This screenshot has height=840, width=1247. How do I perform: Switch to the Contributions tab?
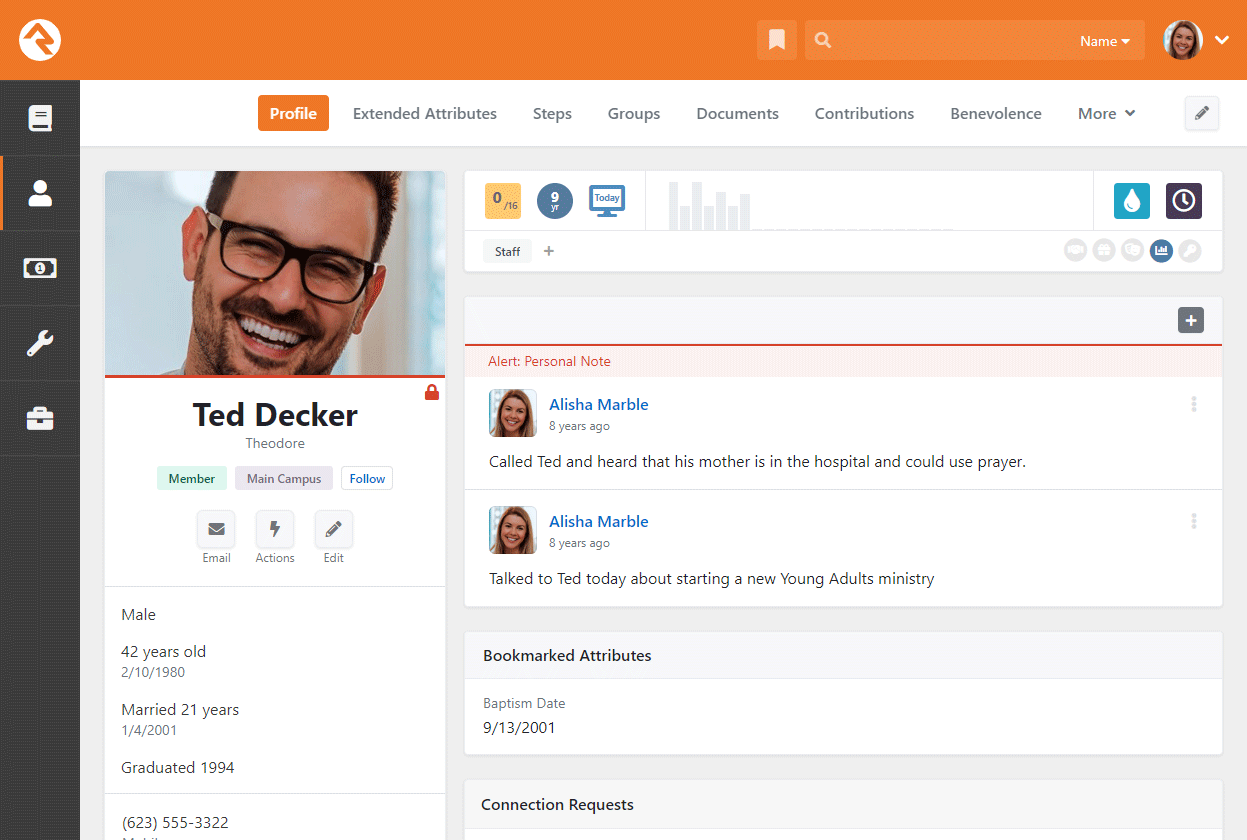point(864,113)
